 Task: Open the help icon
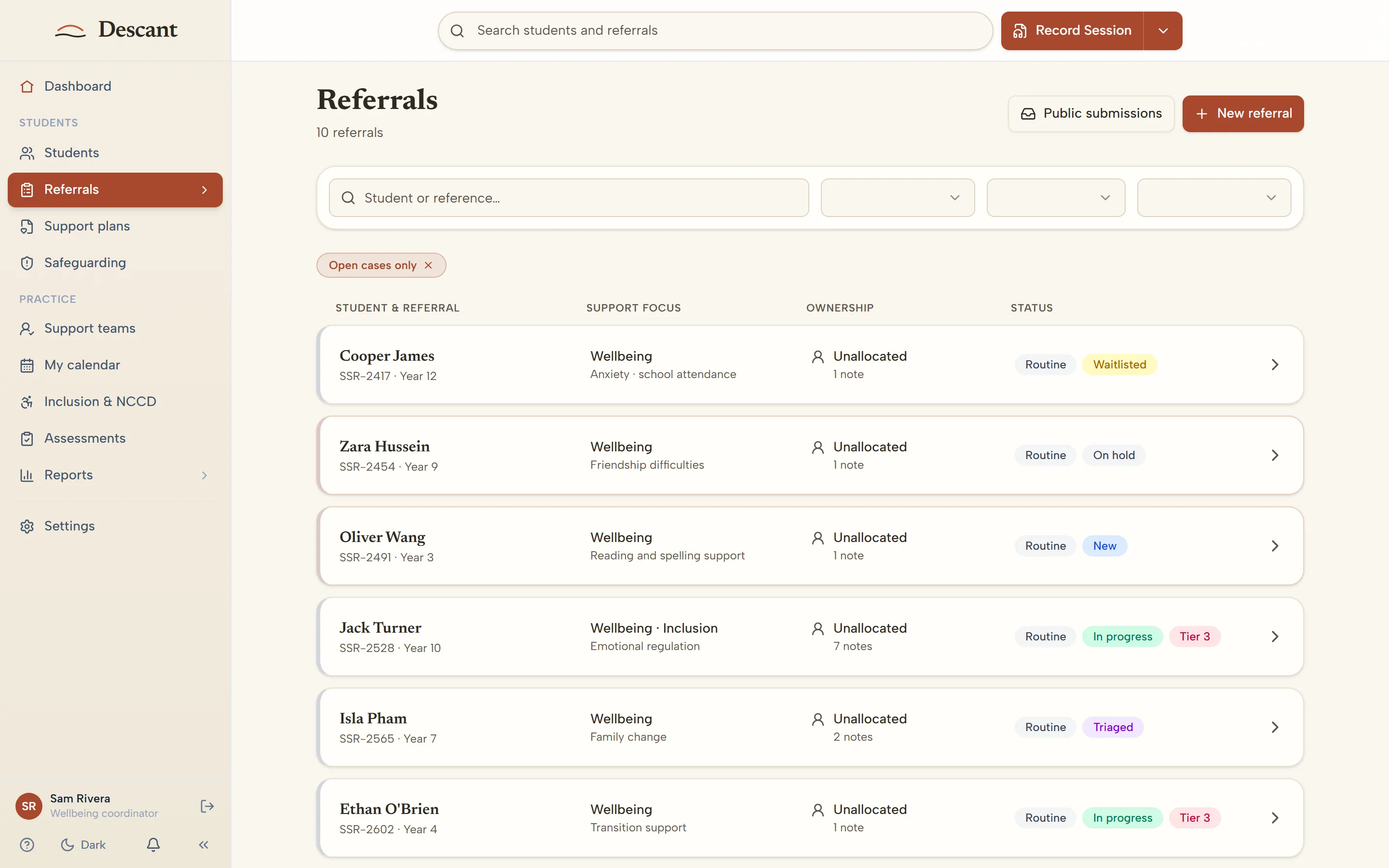tap(27, 844)
